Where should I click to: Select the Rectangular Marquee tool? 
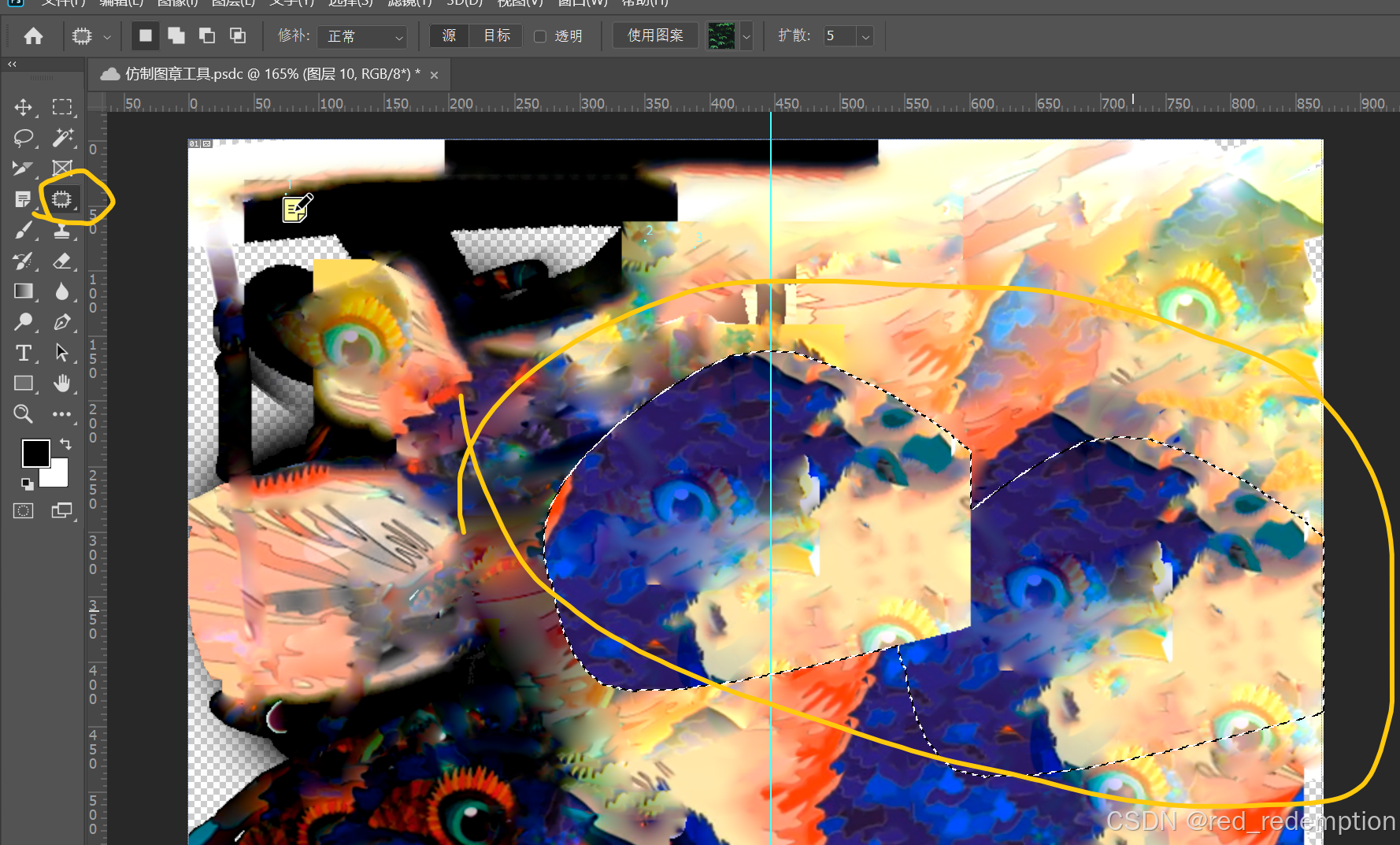(61, 107)
